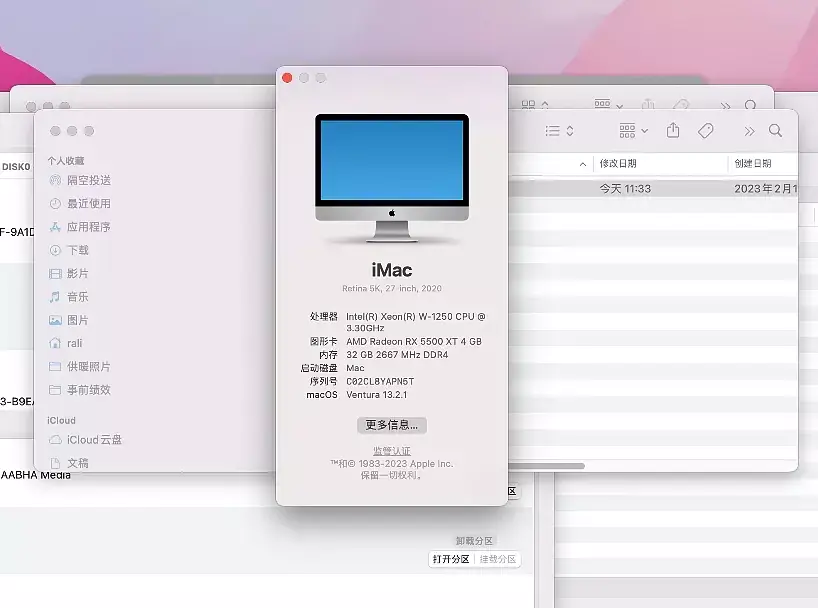Open 隔空投送 in the Finder sidebar
818x608 pixels.
pyautogui.click(x=80, y=181)
